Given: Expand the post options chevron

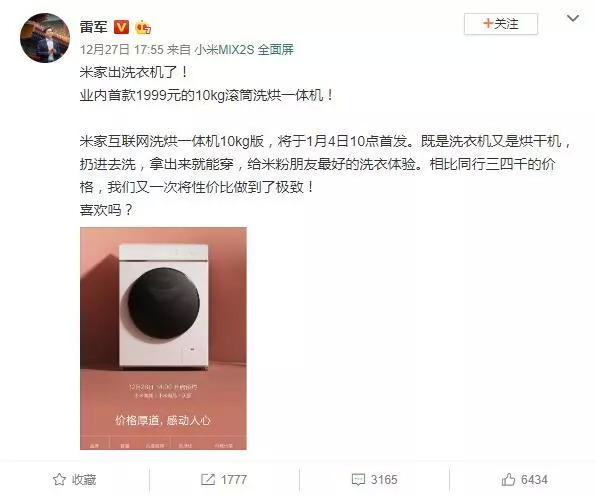Looking at the screenshot, I should point(572,18).
